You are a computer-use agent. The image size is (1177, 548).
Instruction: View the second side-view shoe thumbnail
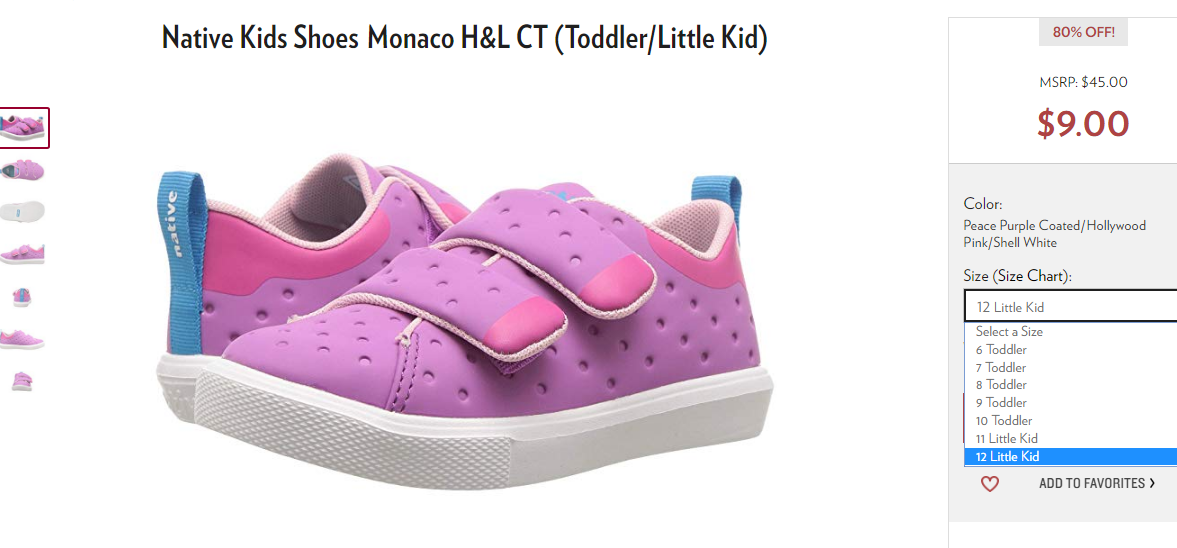(23, 170)
